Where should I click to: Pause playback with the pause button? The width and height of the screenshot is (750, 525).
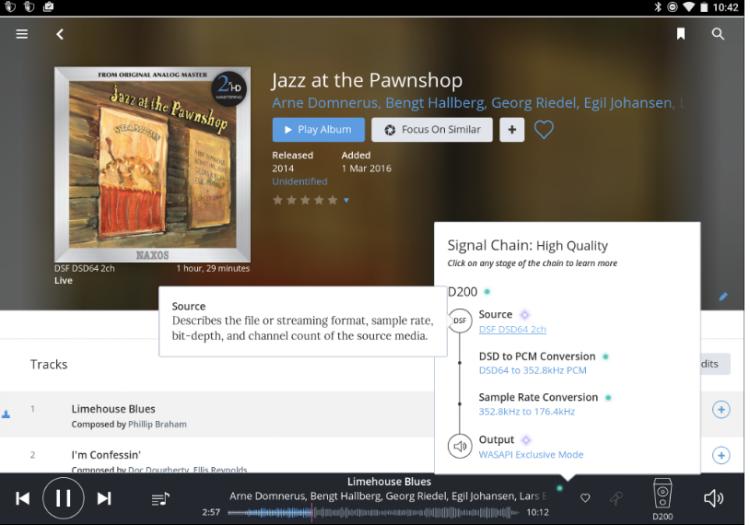(x=63, y=498)
